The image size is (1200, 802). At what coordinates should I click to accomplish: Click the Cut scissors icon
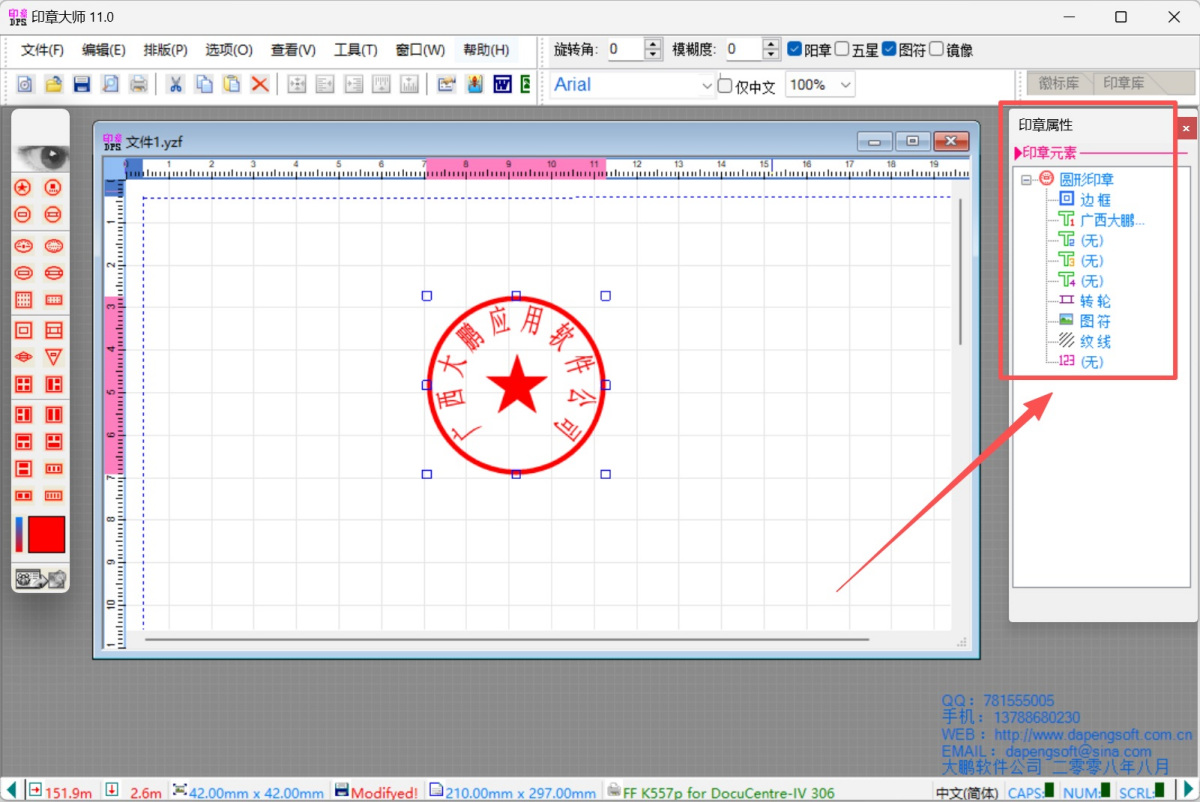pos(175,84)
